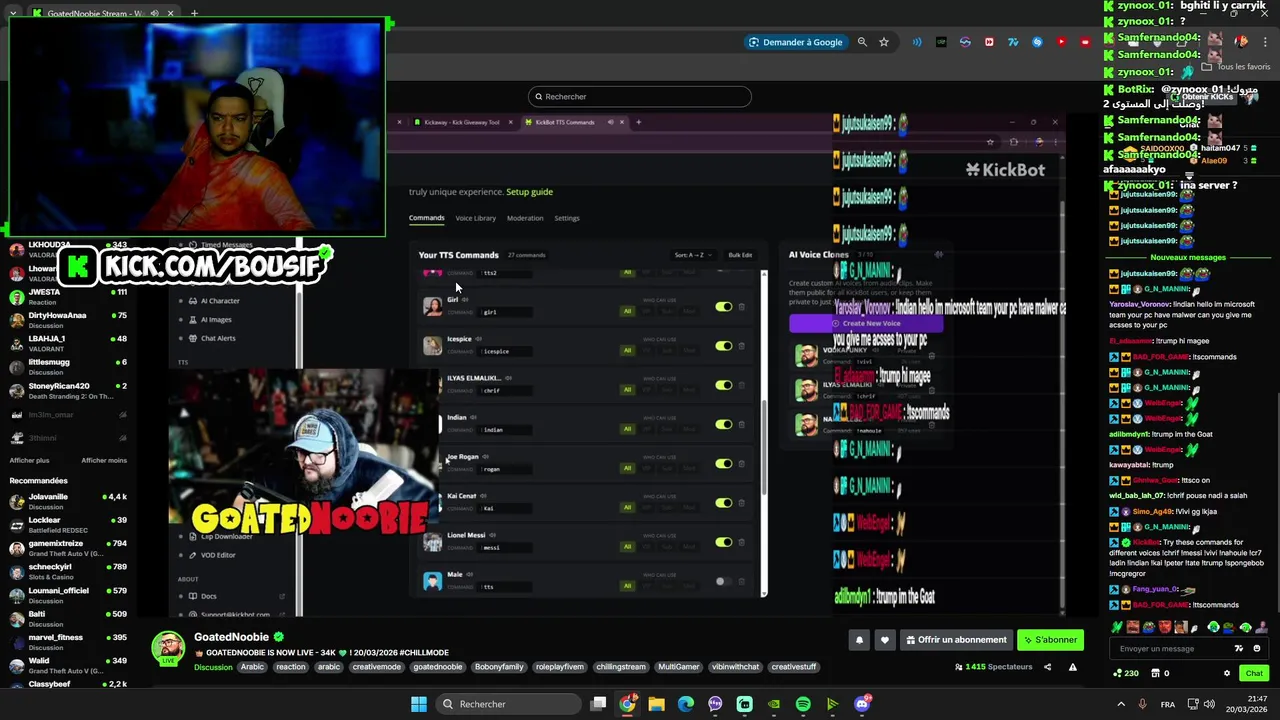Click Create New Voice button
The width and height of the screenshot is (1280, 720).
[x=865, y=323]
